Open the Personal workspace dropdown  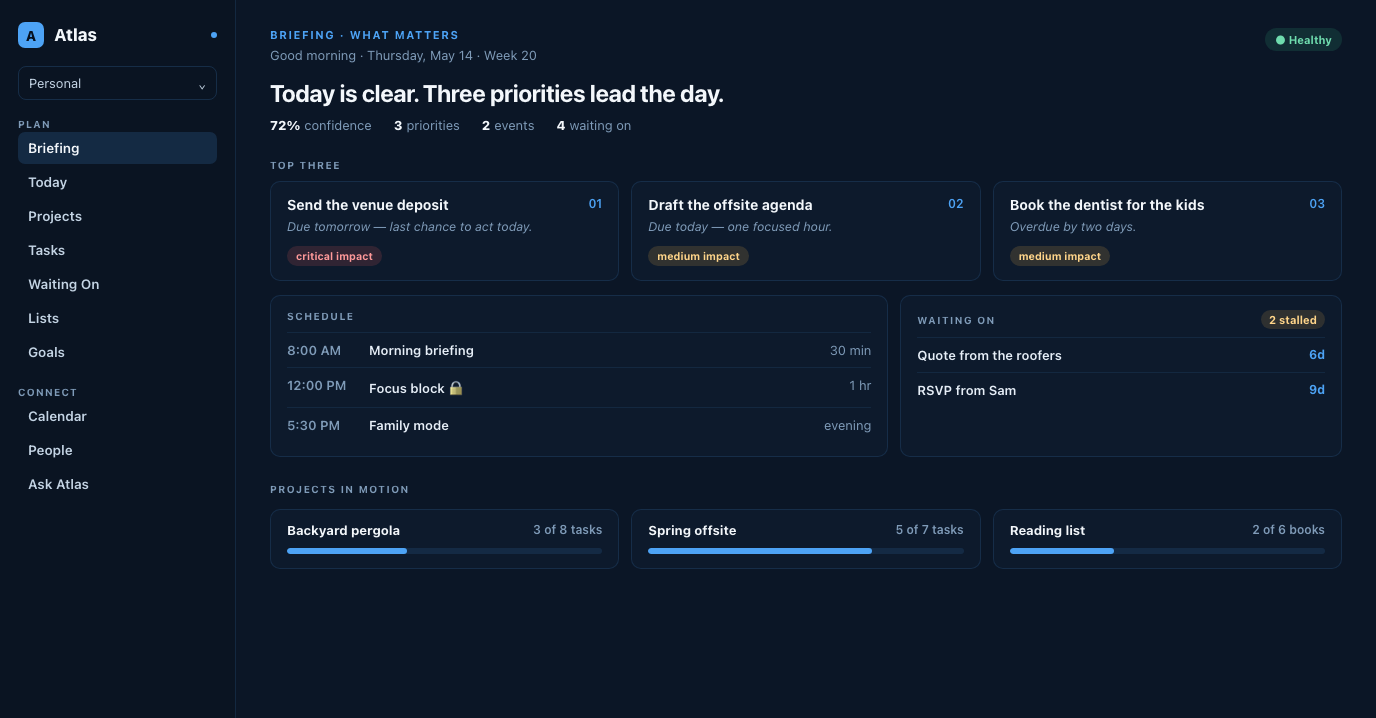[117, 83]
